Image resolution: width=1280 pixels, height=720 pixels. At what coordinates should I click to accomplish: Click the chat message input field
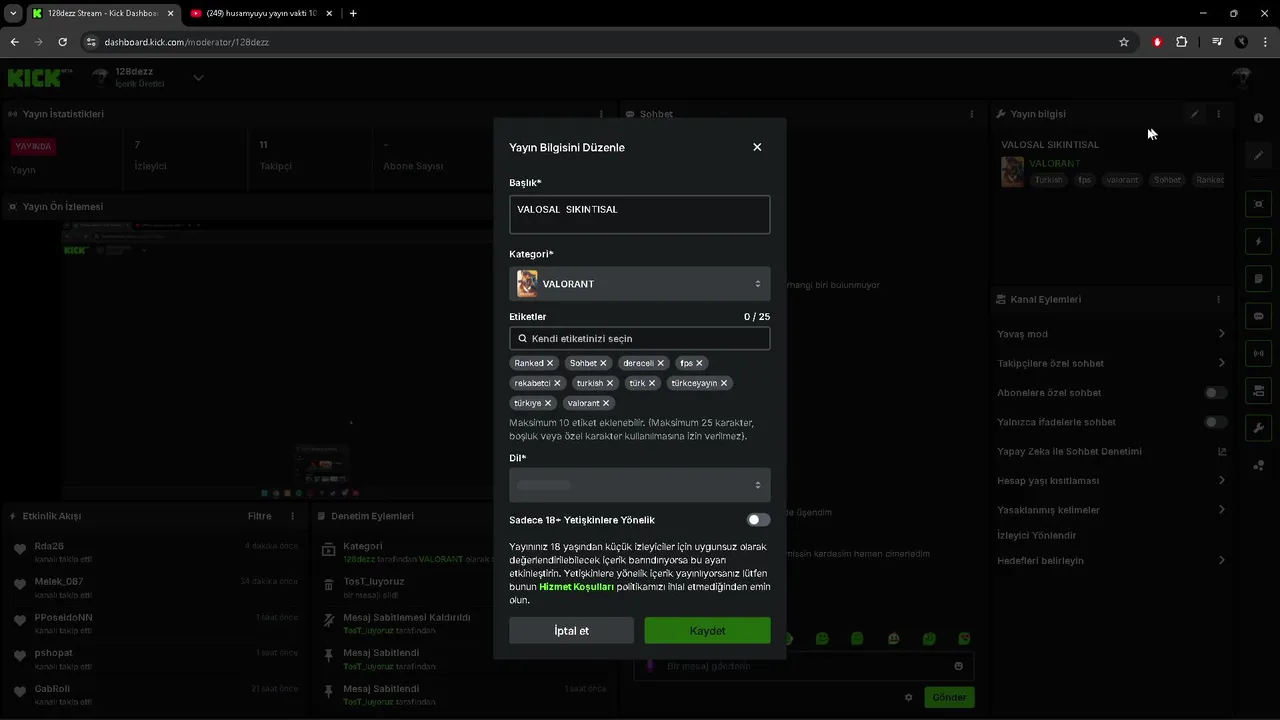tap(804, 666)
